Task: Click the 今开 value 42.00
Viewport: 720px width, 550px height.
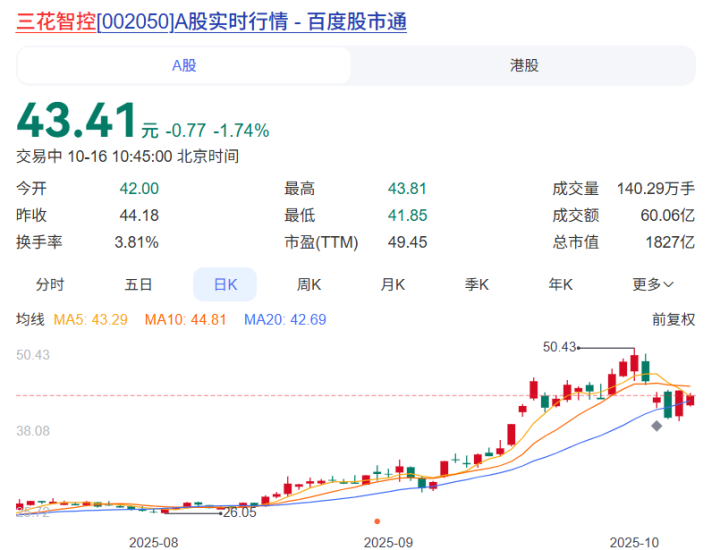Action: [x=139, y=188]
